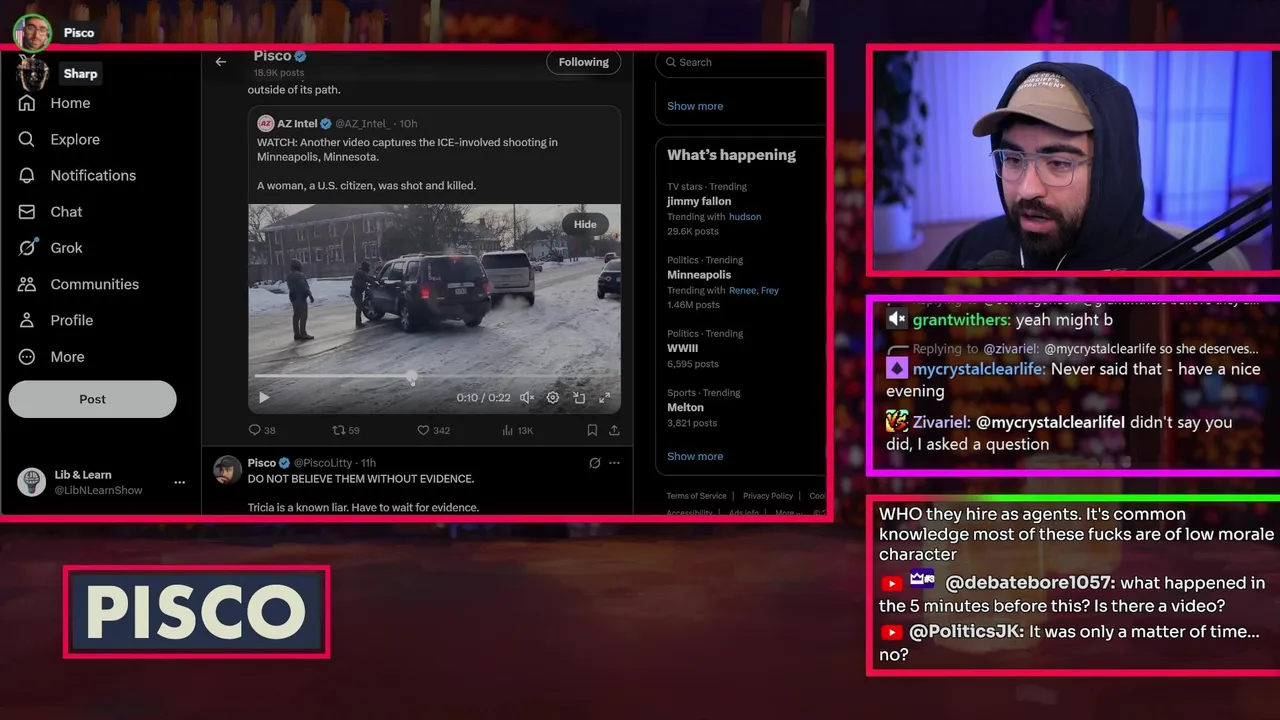Screen dimensions: 1280x720
Task: Enter fullscreen using the expand arrows icon
Action: click(x=604, y=397)
